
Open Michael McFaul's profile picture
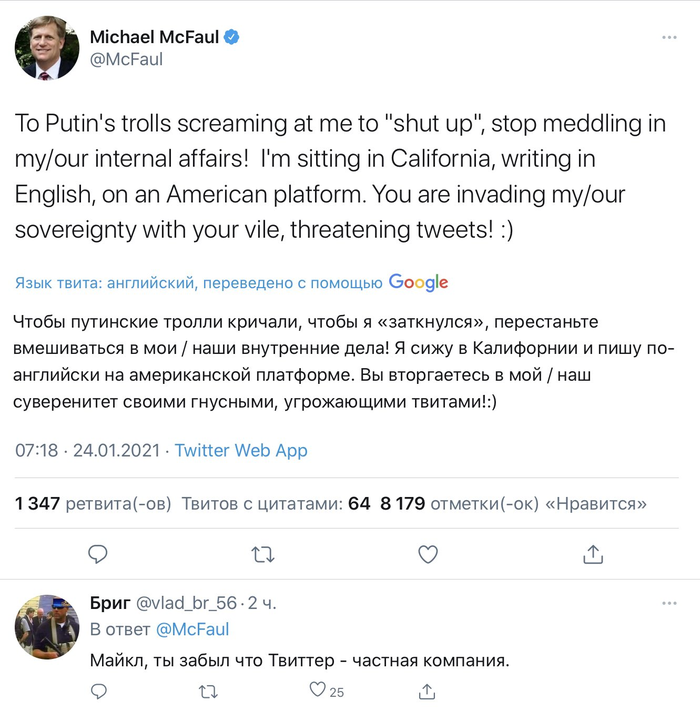tap(46, 48)
